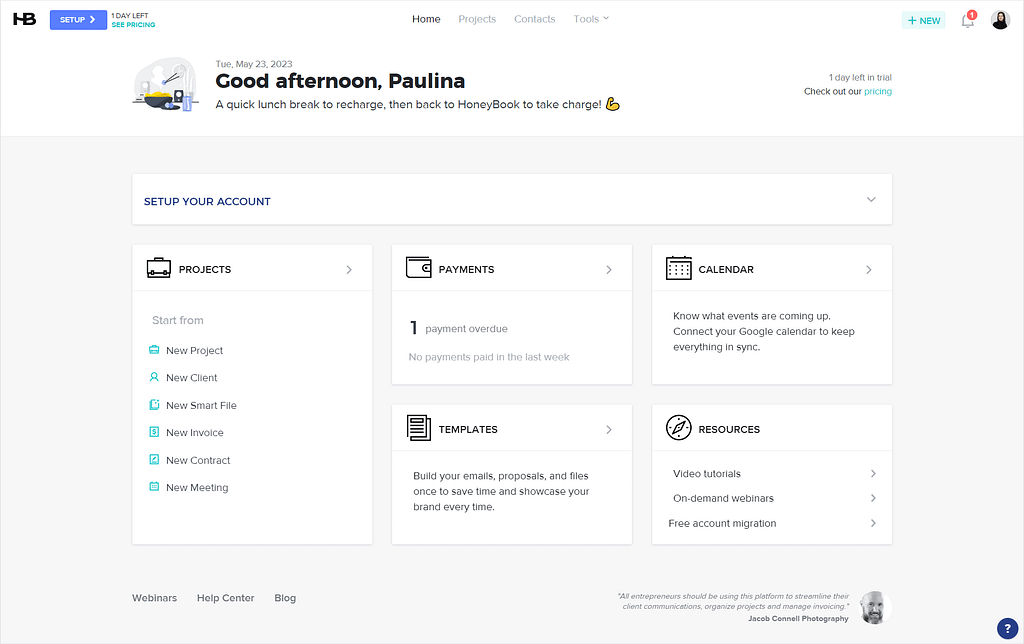Open Templates card via its arrow
Viewport: 1024px width, 644px height.
609,430
